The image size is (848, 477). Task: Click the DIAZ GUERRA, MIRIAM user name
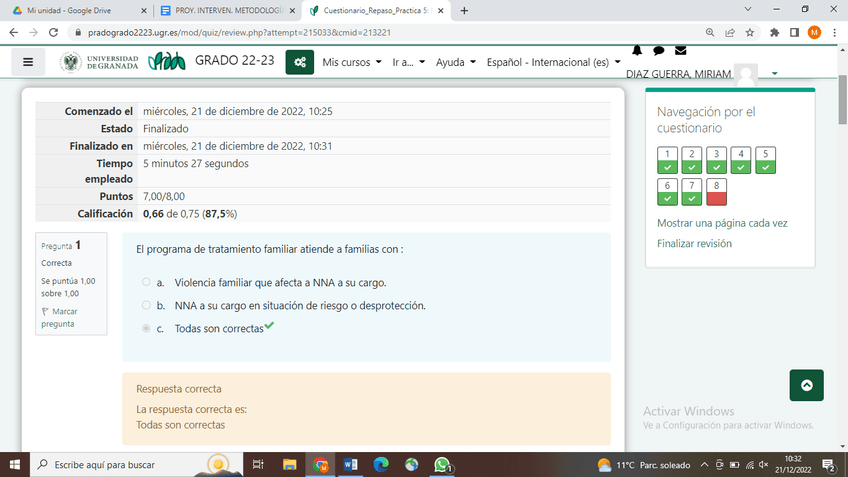[x=678, y=74]
